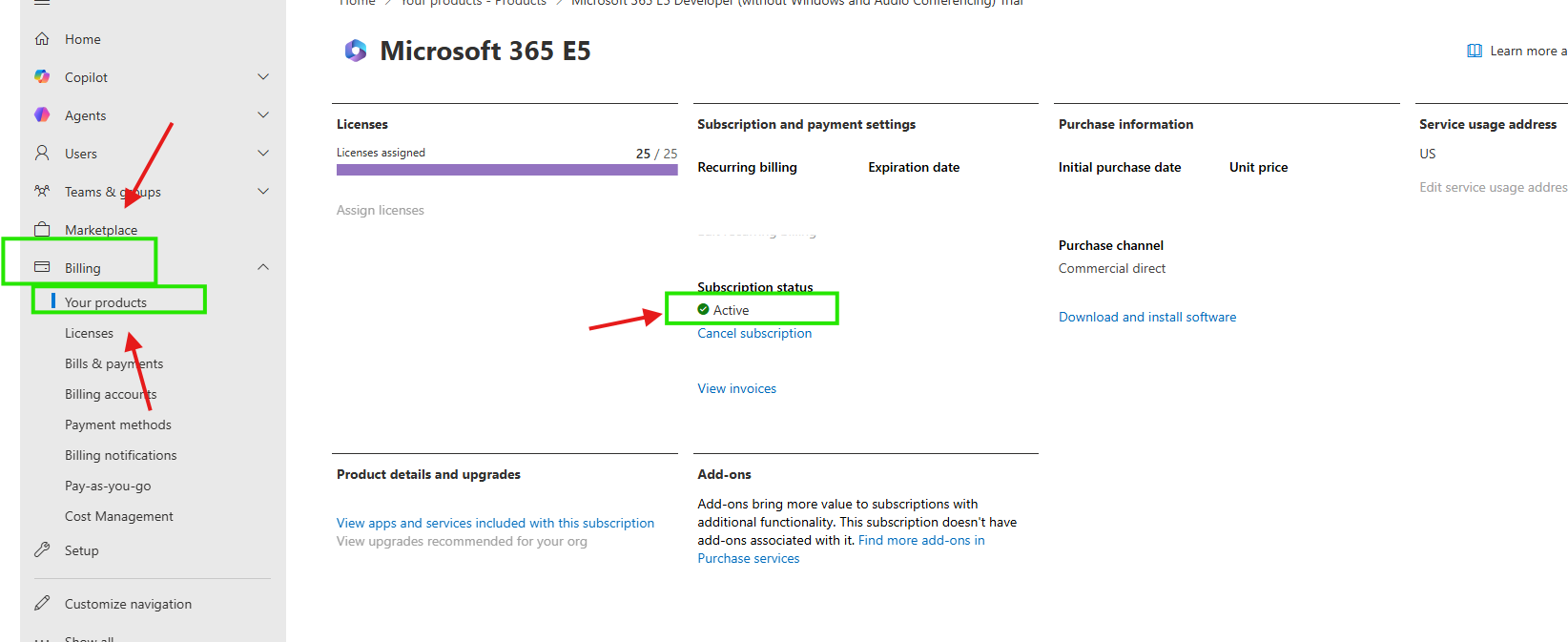The height and width of the screenshot is (642, 1568).
Task: Click Edit service usage address link
Action: coord(1494,187)
